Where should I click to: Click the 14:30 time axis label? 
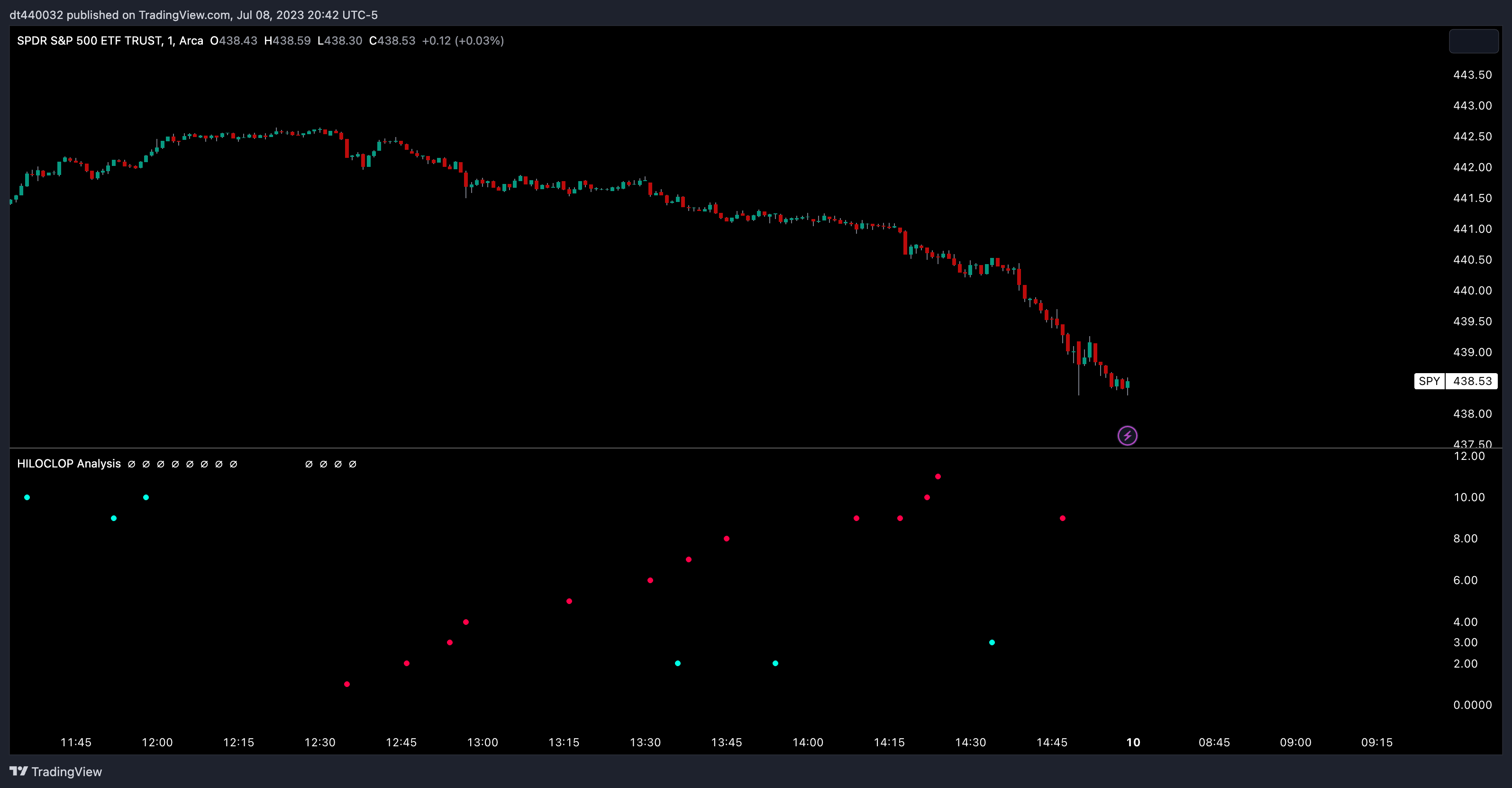coord(971,742)
